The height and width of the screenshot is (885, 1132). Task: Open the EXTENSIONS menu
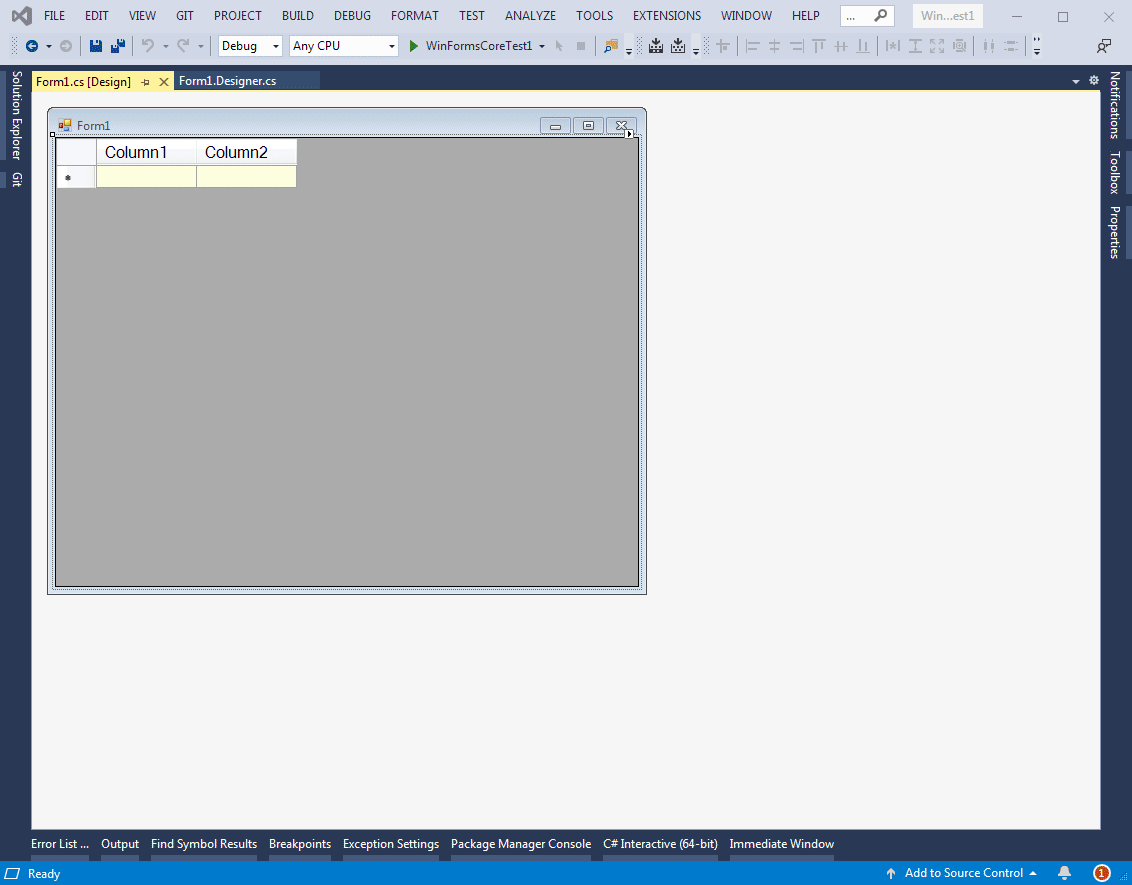666,15
